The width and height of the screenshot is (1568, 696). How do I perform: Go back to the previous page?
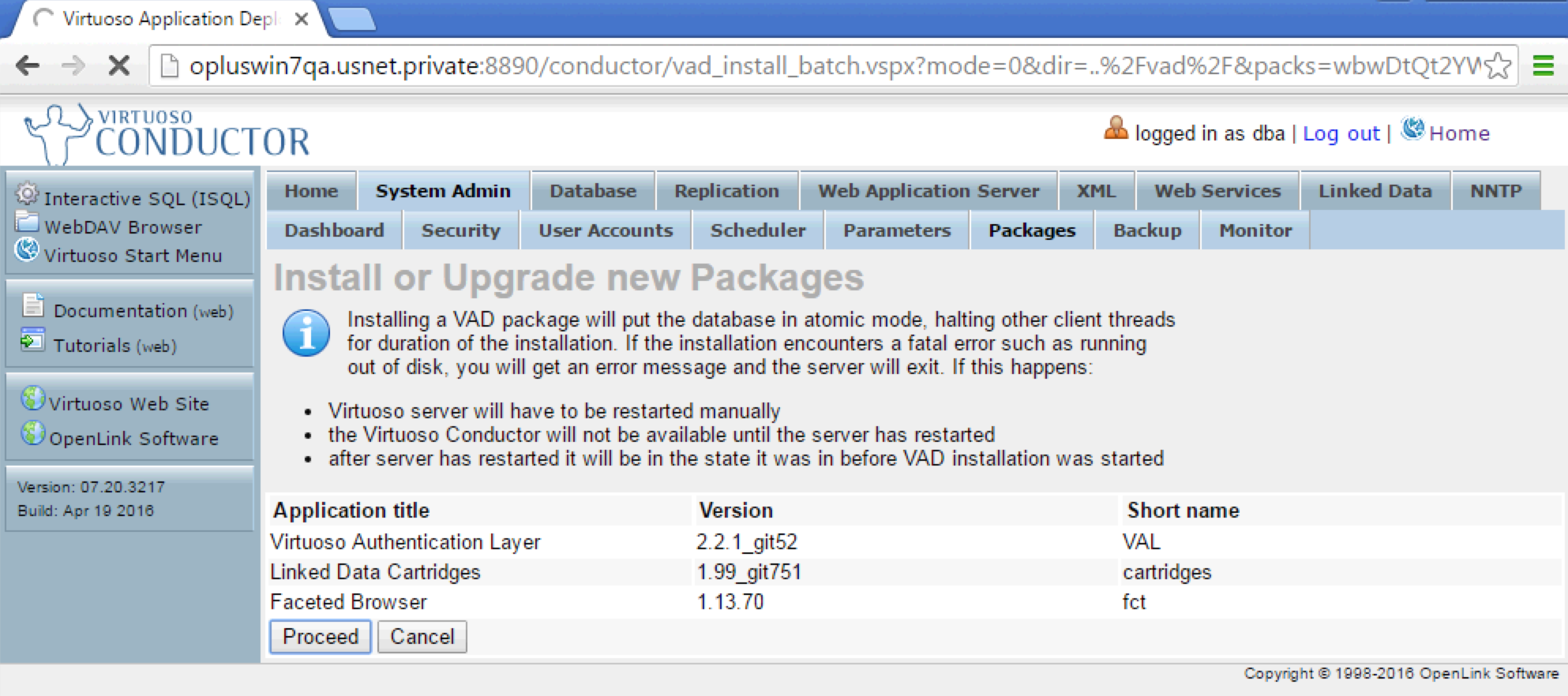[x=28, y=65]
